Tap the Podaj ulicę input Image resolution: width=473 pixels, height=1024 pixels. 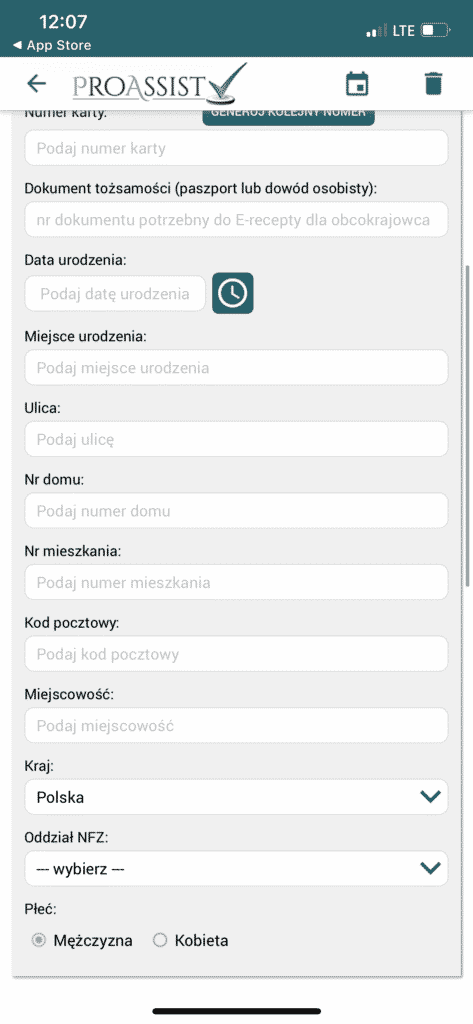pyautogui.click(x=236, y=440)
